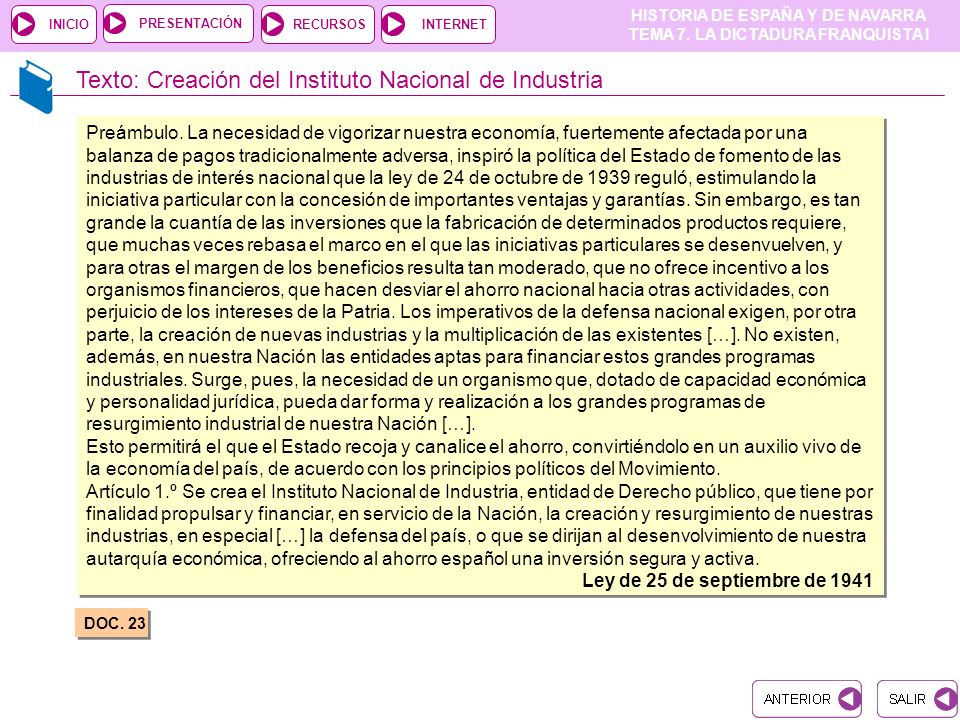
Task: Click the line starting 'perjuicio de los intereses de la Patria'
Action: pos(471,312)
